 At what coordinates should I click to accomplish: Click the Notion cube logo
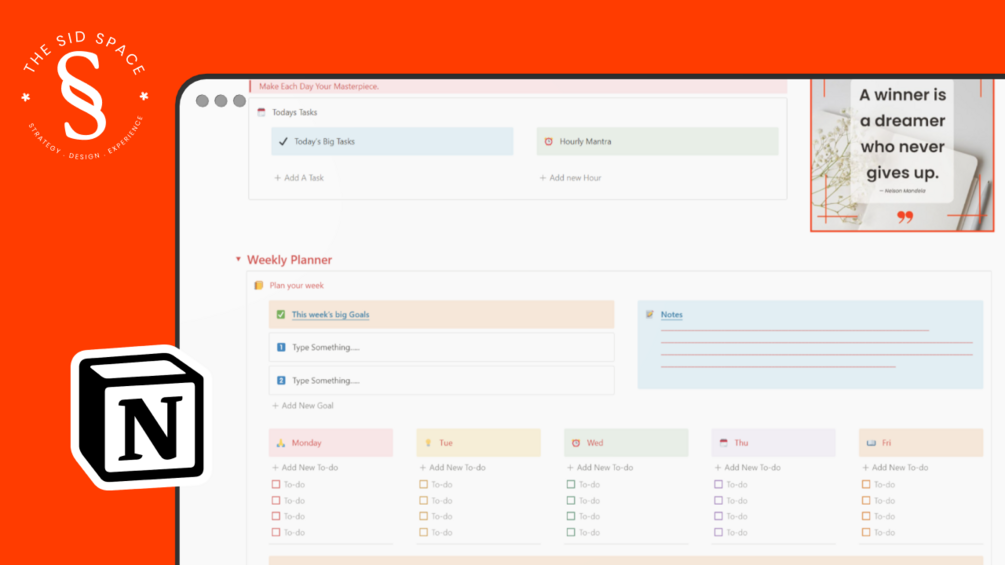(140, 417)
